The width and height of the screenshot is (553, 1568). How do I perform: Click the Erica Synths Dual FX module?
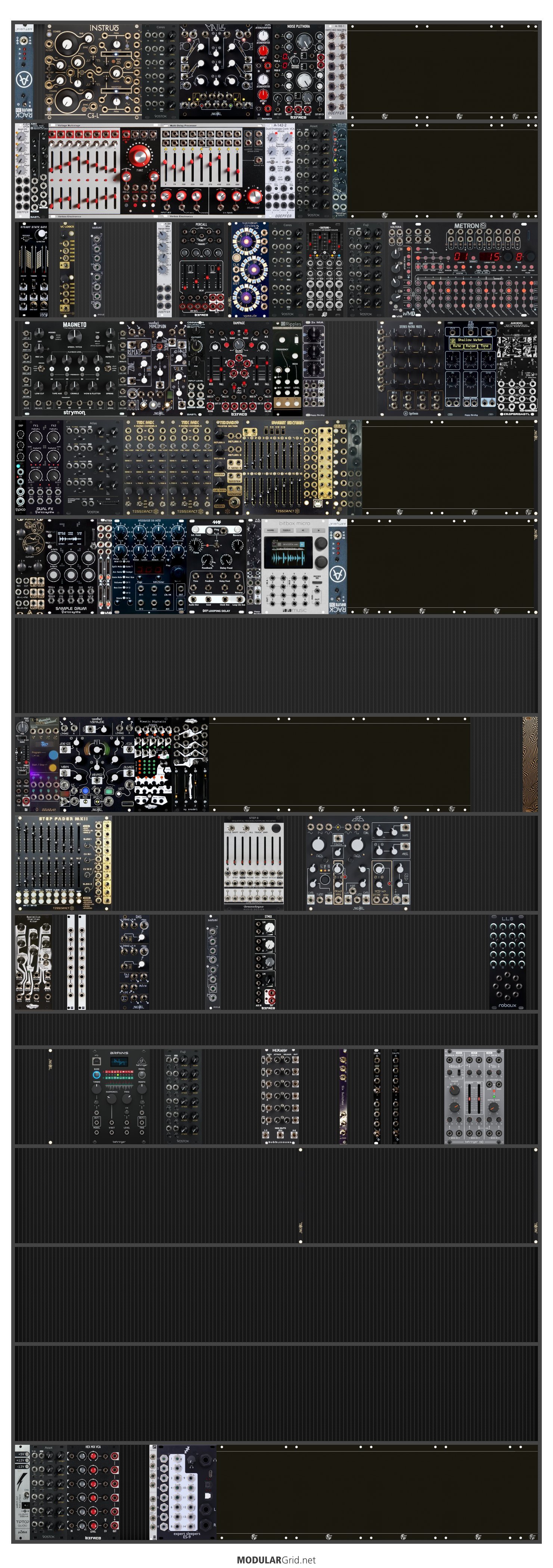[x=44, y=467]
